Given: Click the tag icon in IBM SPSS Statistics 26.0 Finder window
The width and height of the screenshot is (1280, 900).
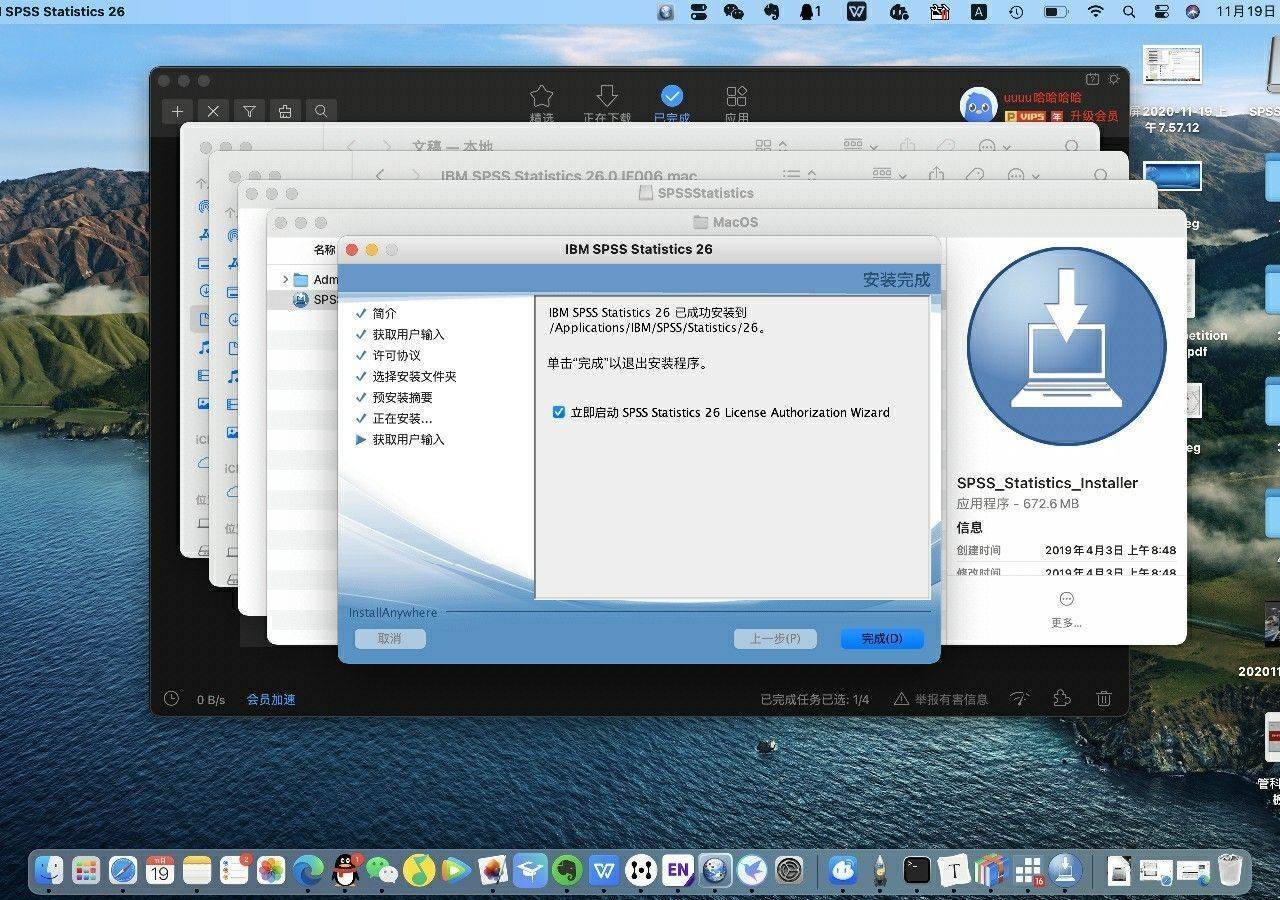Looking at the screenshot, I should pos(974,175).
